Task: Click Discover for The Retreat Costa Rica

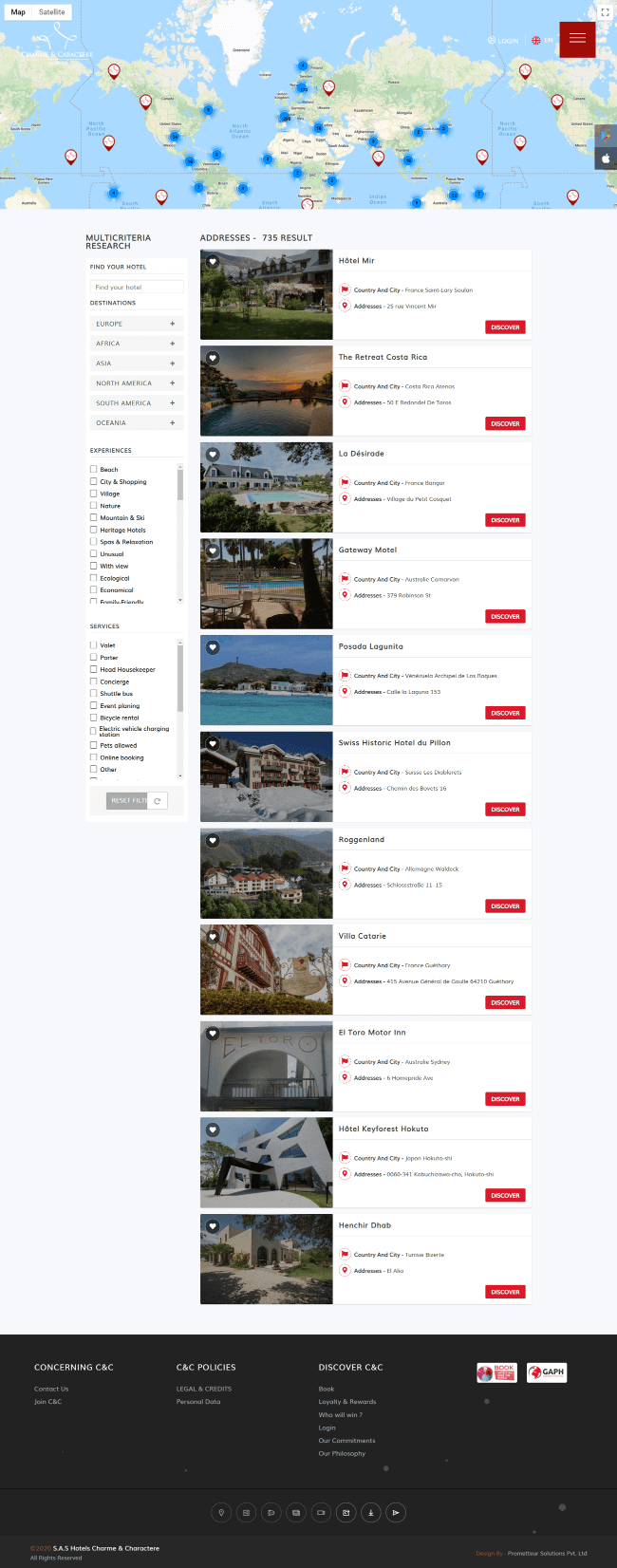Action: point(505,423)
